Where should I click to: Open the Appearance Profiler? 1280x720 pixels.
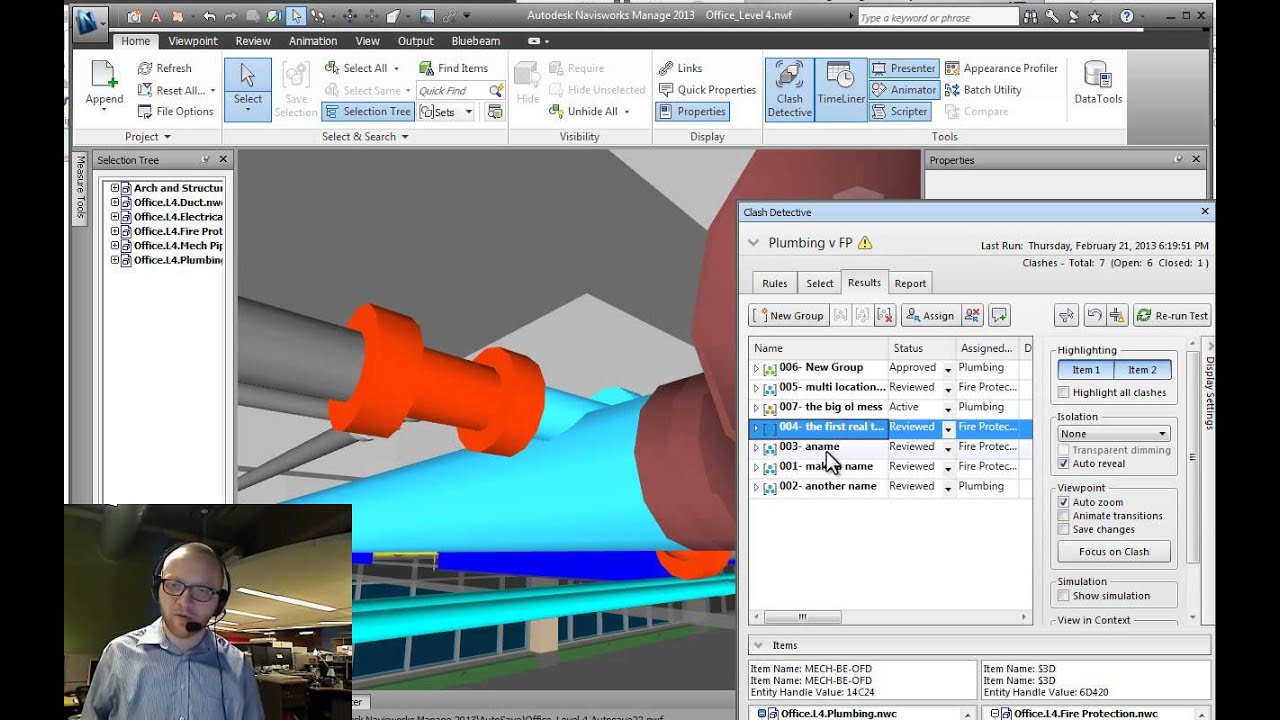(x=1001, y=68)
